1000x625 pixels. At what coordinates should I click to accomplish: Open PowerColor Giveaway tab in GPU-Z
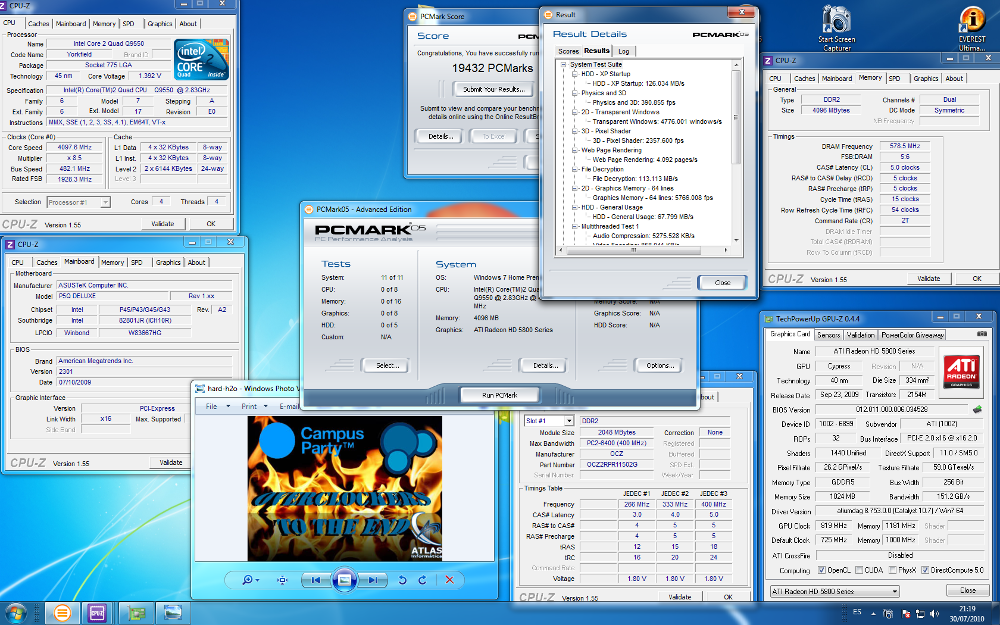click(x=912, y=335)
